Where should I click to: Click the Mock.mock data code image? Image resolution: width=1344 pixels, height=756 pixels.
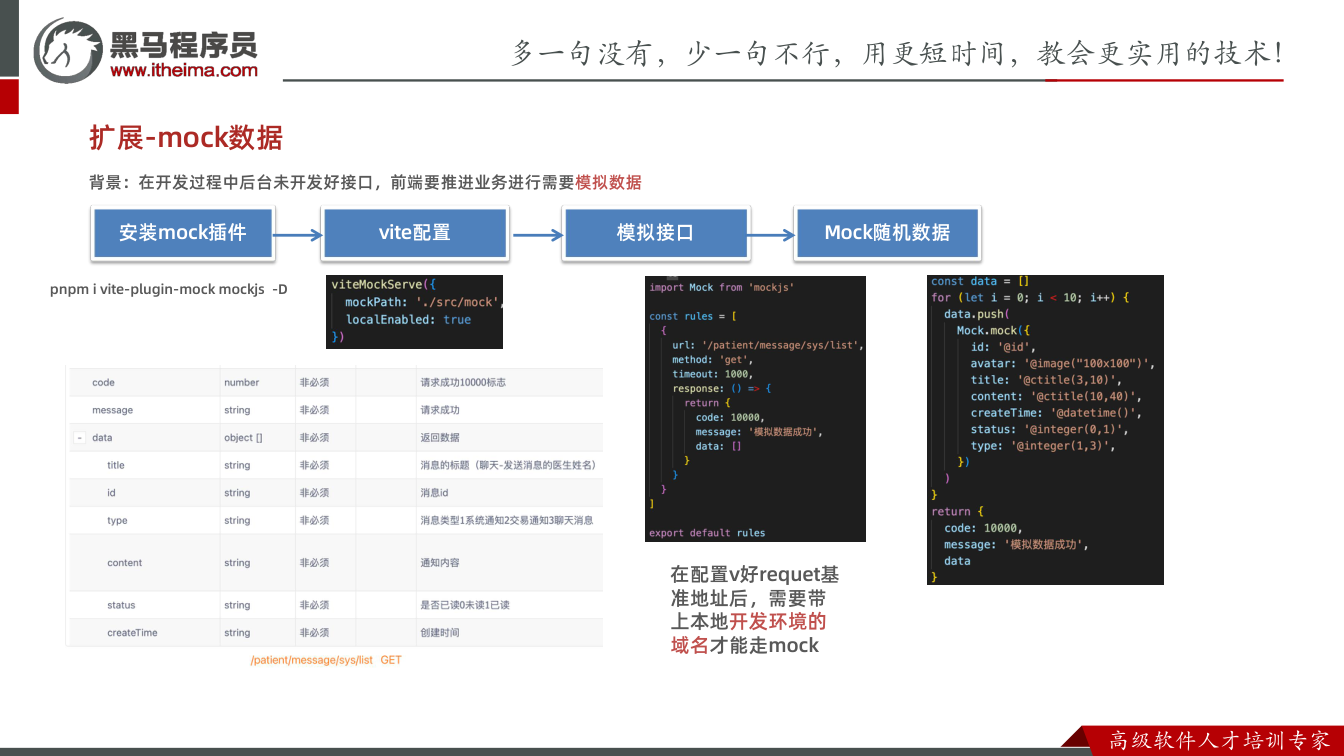(1045, 430)
